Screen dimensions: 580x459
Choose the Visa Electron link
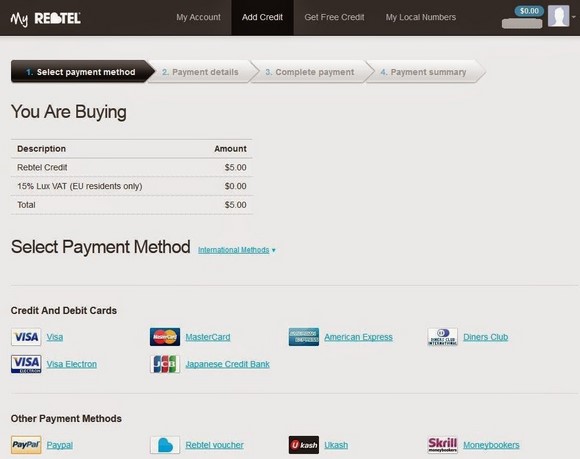(72, 364)
